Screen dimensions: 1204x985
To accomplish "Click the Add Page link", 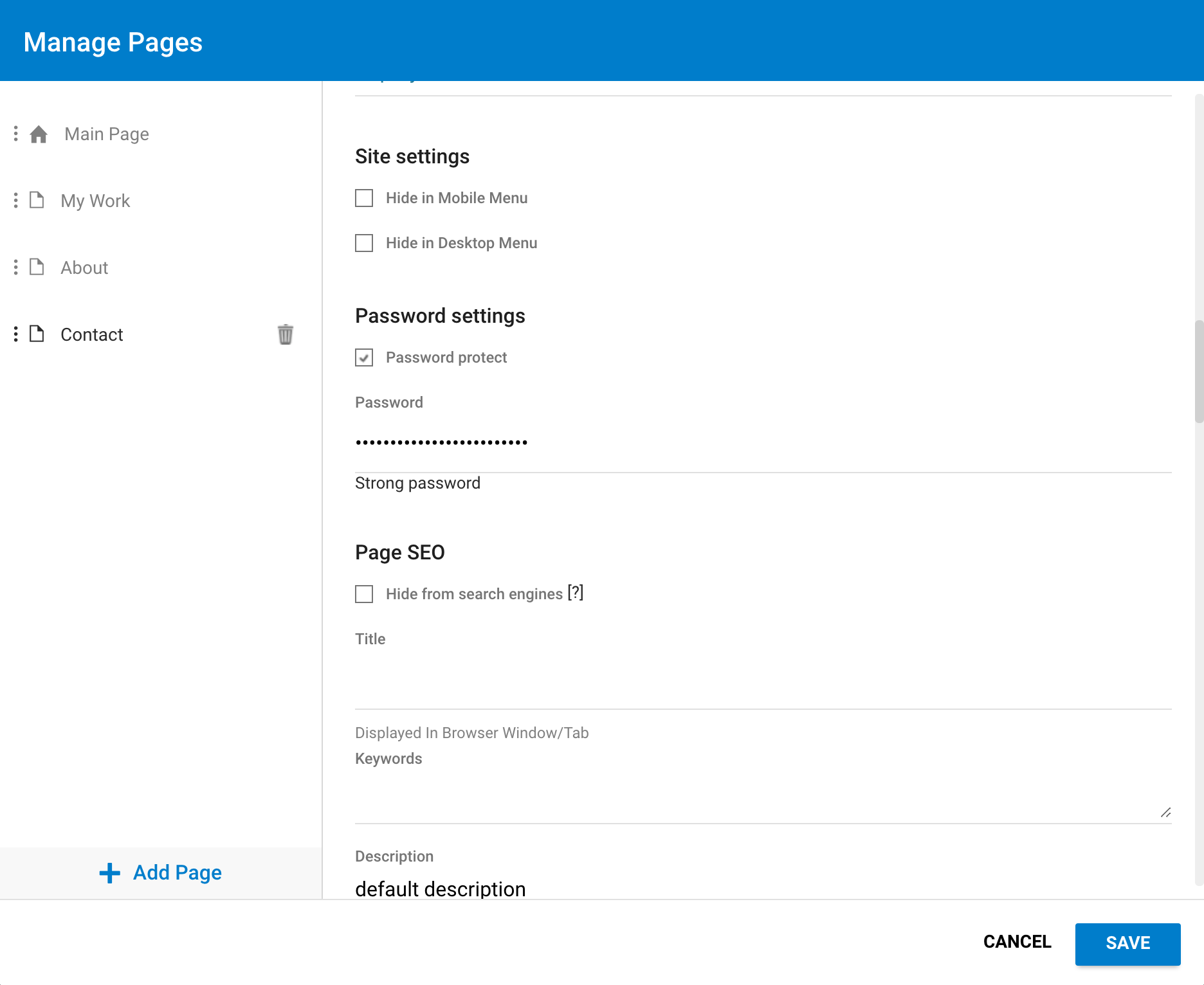I will (x=177, y=872).
